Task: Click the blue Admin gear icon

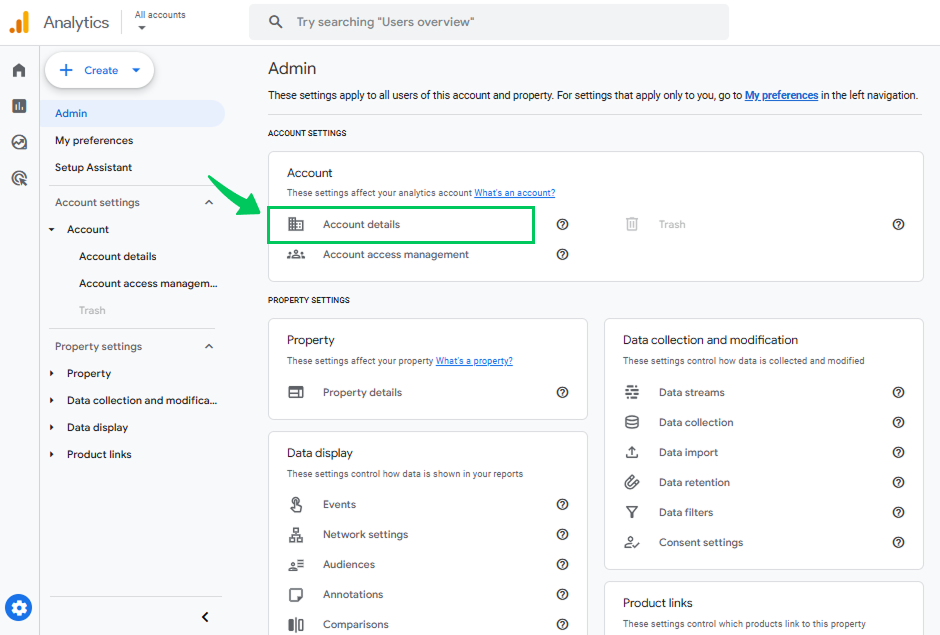Action: 19,608
